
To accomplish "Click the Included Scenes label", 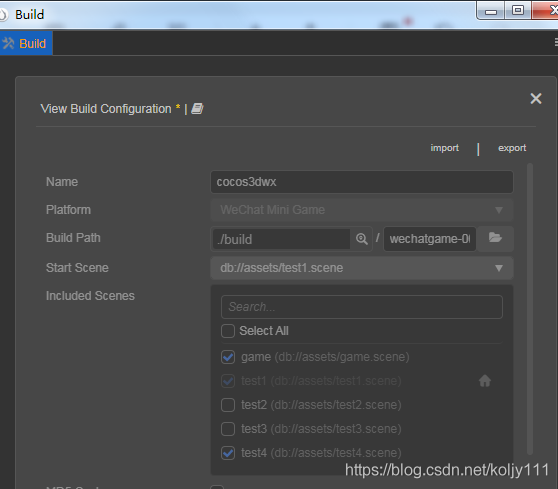I will pyautogui.click(x=90, y=296).
